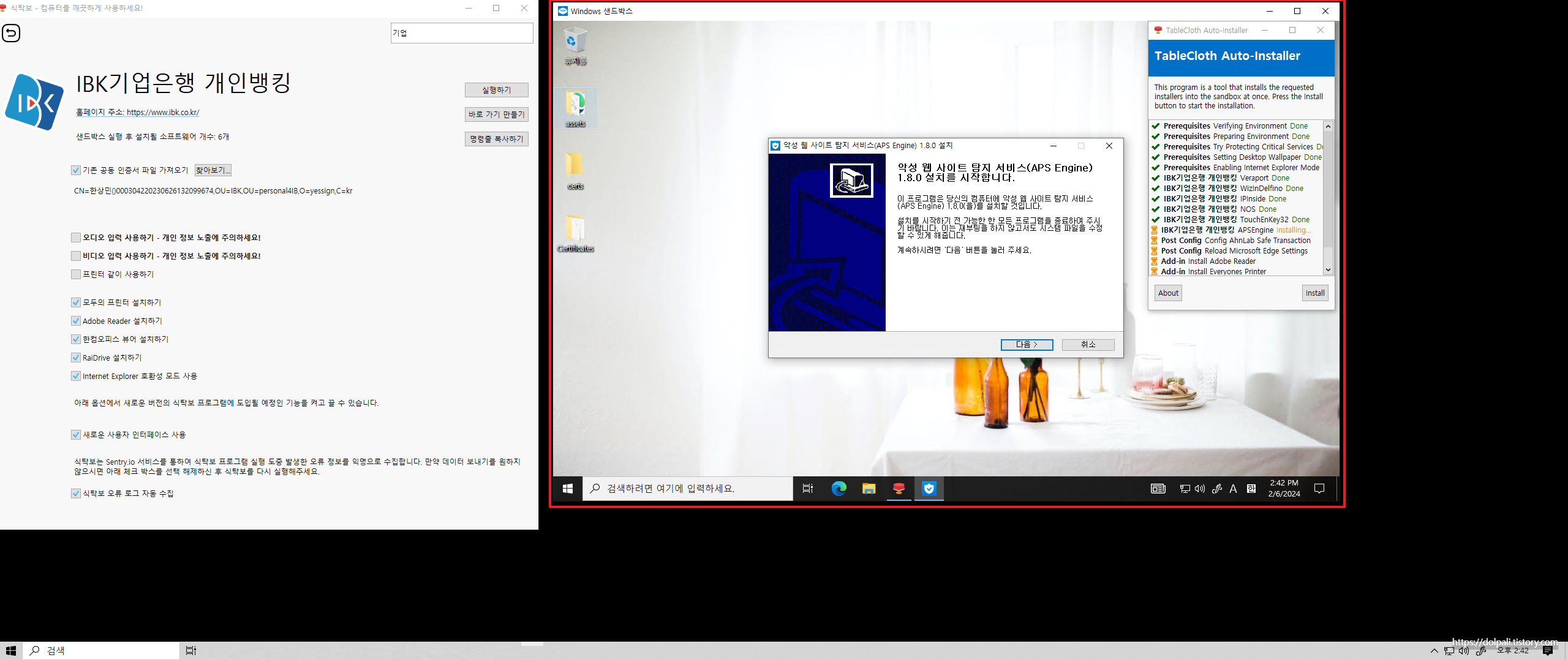Toggle 식탁보 오류 로그 자동 수집 checkbox

76,493
